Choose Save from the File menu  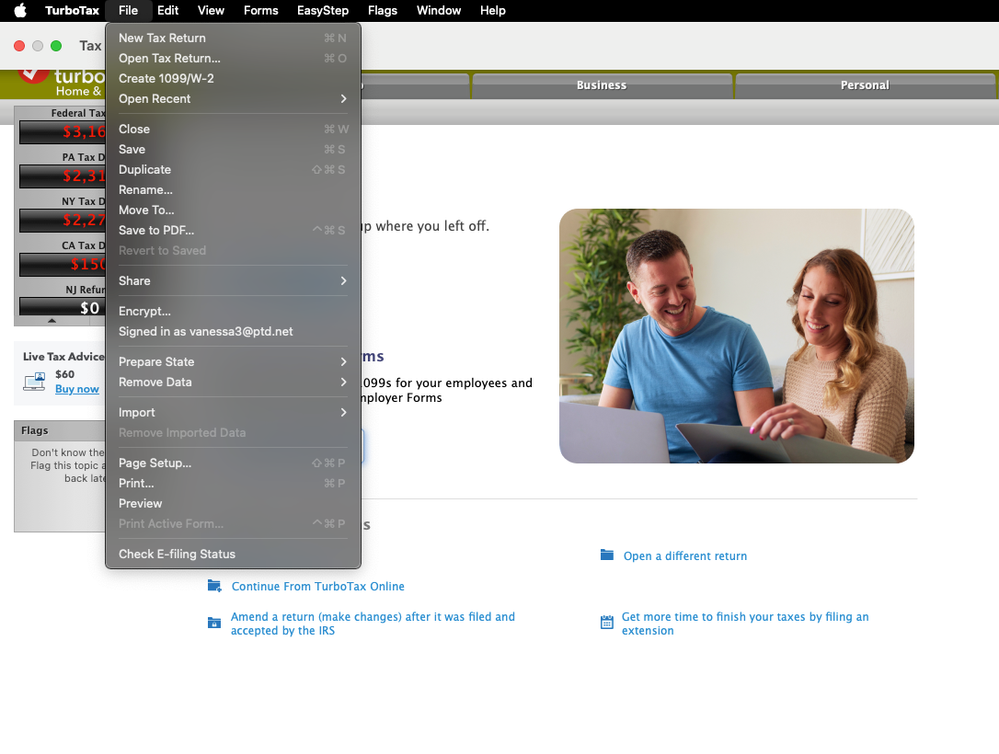233,150
